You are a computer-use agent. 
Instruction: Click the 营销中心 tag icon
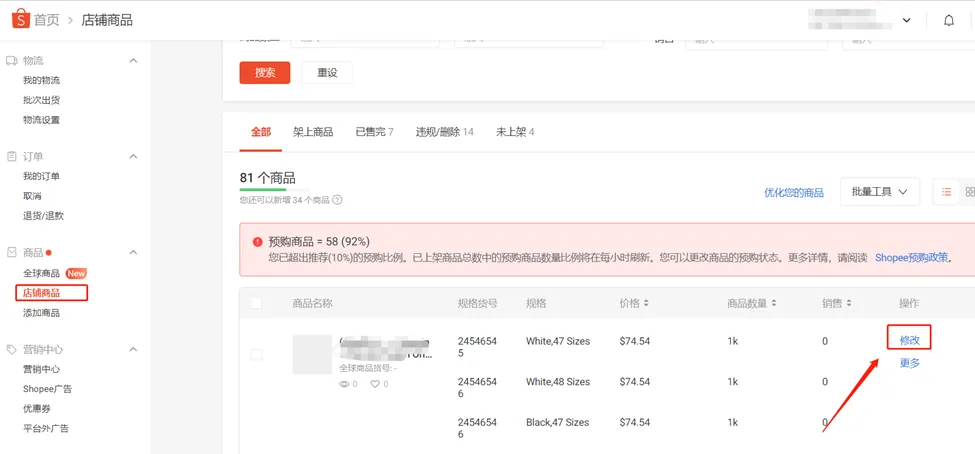(11, 349)
